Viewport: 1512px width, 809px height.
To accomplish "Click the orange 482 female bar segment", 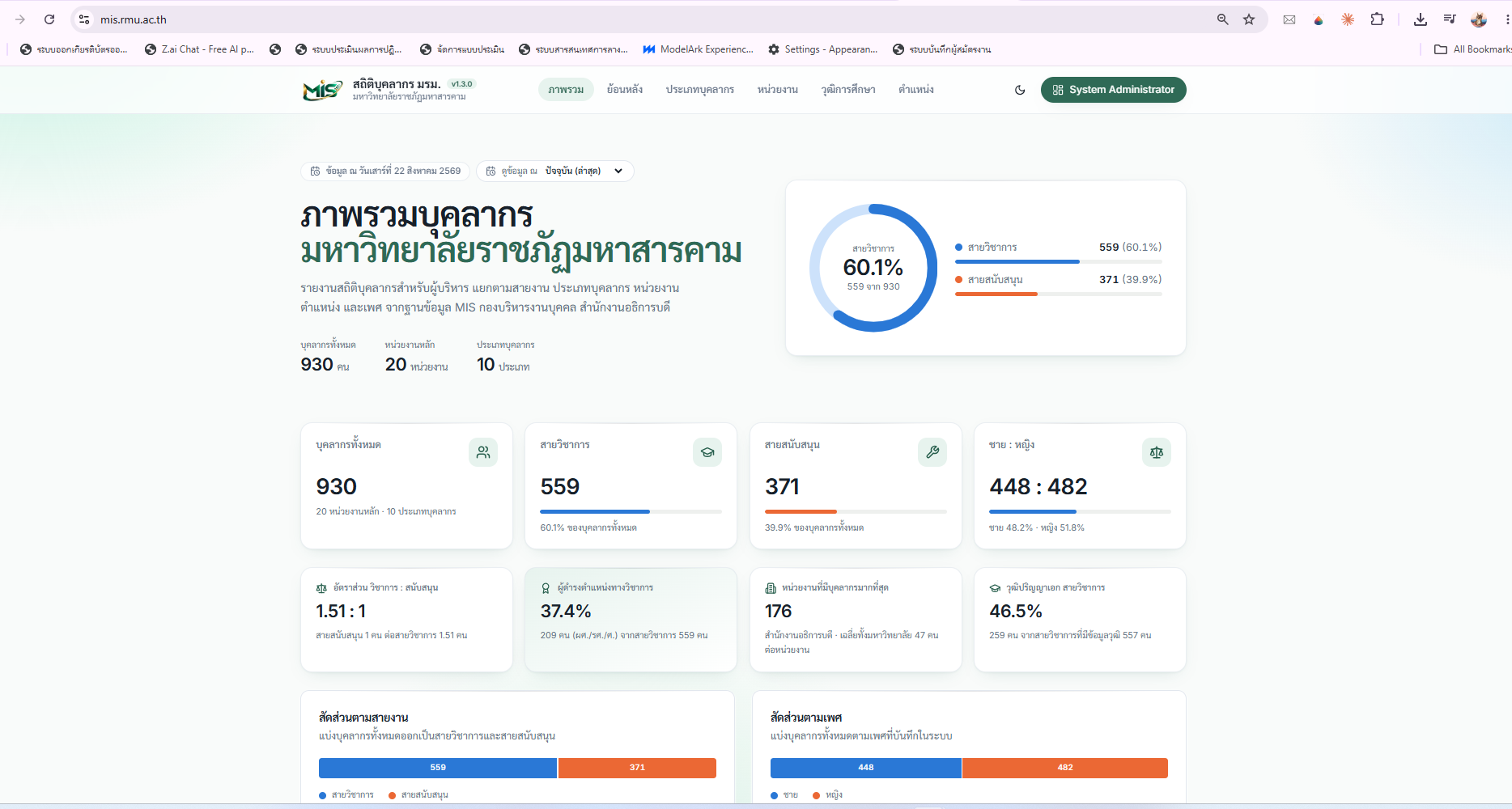I will 1065,768.
